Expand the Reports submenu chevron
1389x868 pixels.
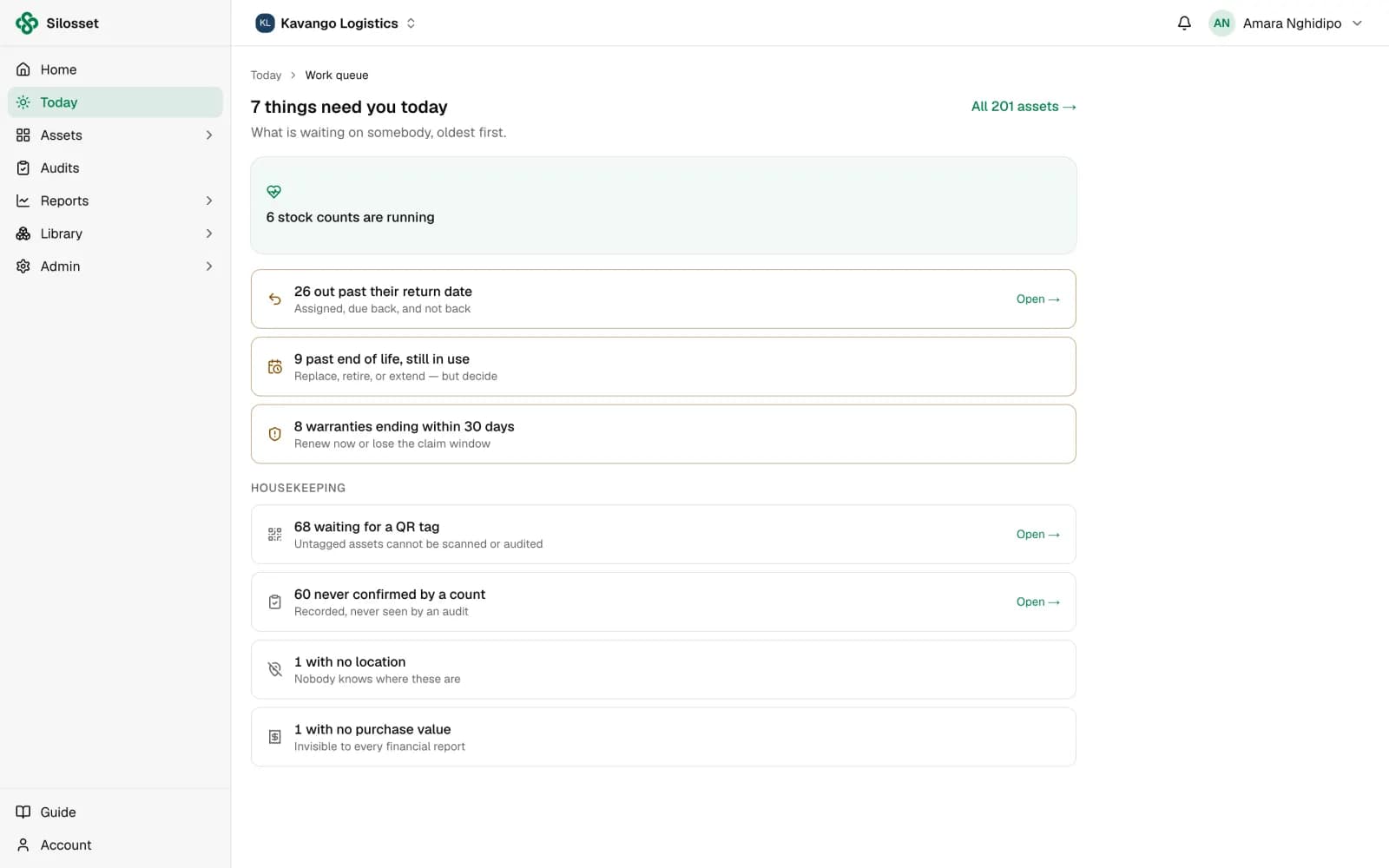point(209,201)
